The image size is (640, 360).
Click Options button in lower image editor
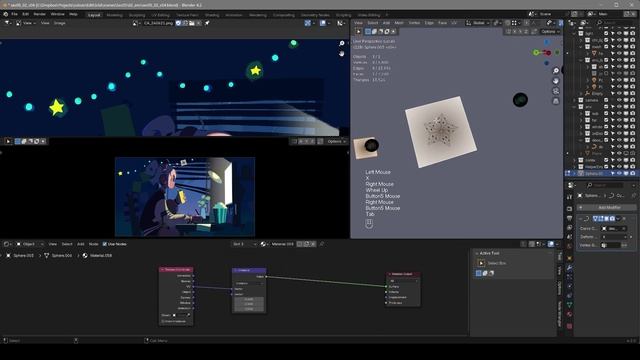(x=336, y=141)
